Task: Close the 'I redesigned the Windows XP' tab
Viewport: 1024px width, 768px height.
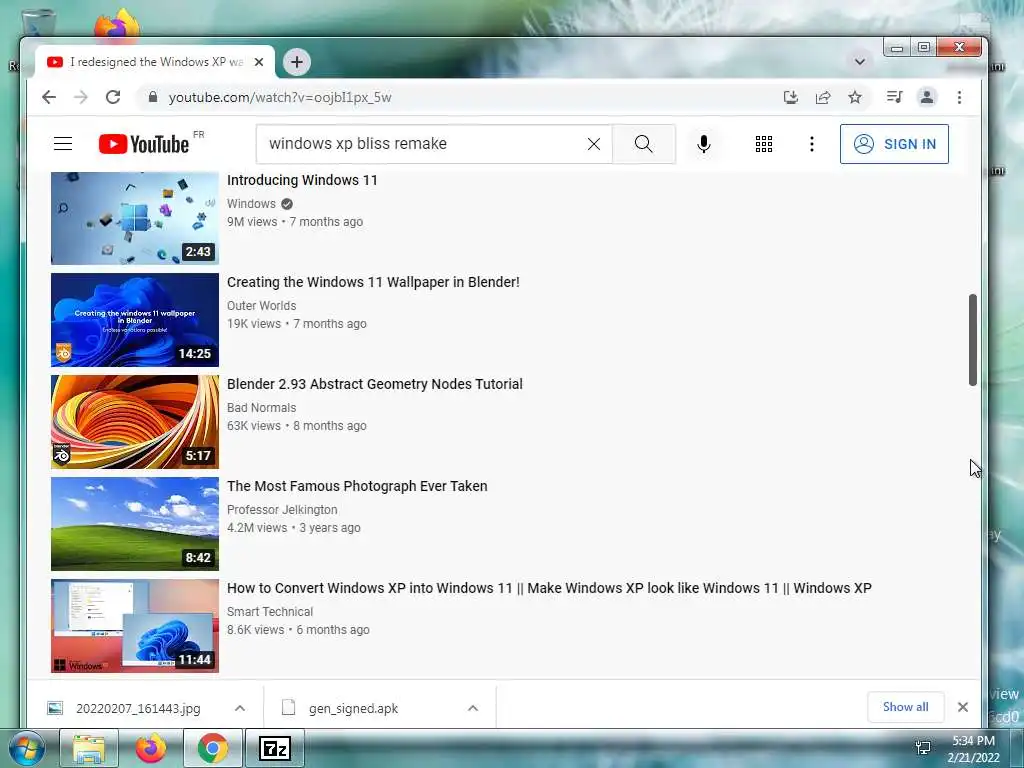Action: point(259,62)
